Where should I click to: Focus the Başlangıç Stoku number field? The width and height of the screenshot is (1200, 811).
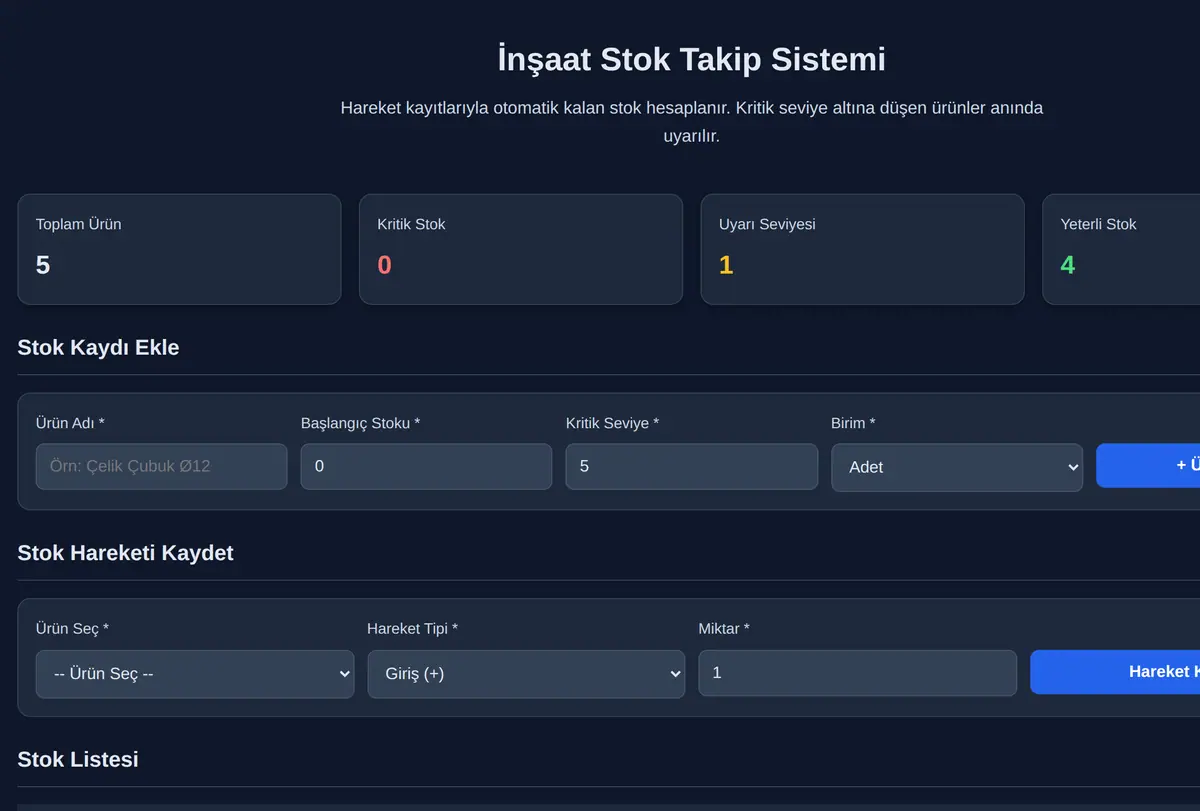[426, 467]
